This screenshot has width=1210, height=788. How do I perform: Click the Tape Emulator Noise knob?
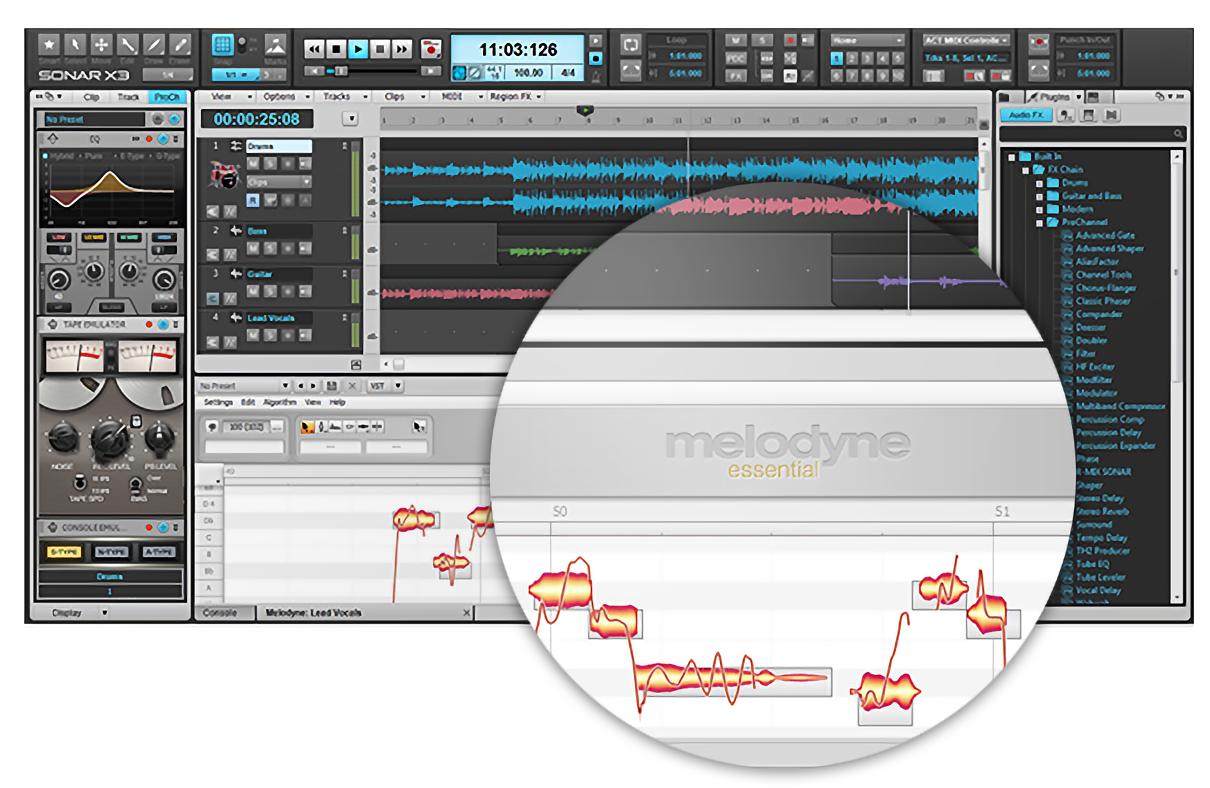64,436
